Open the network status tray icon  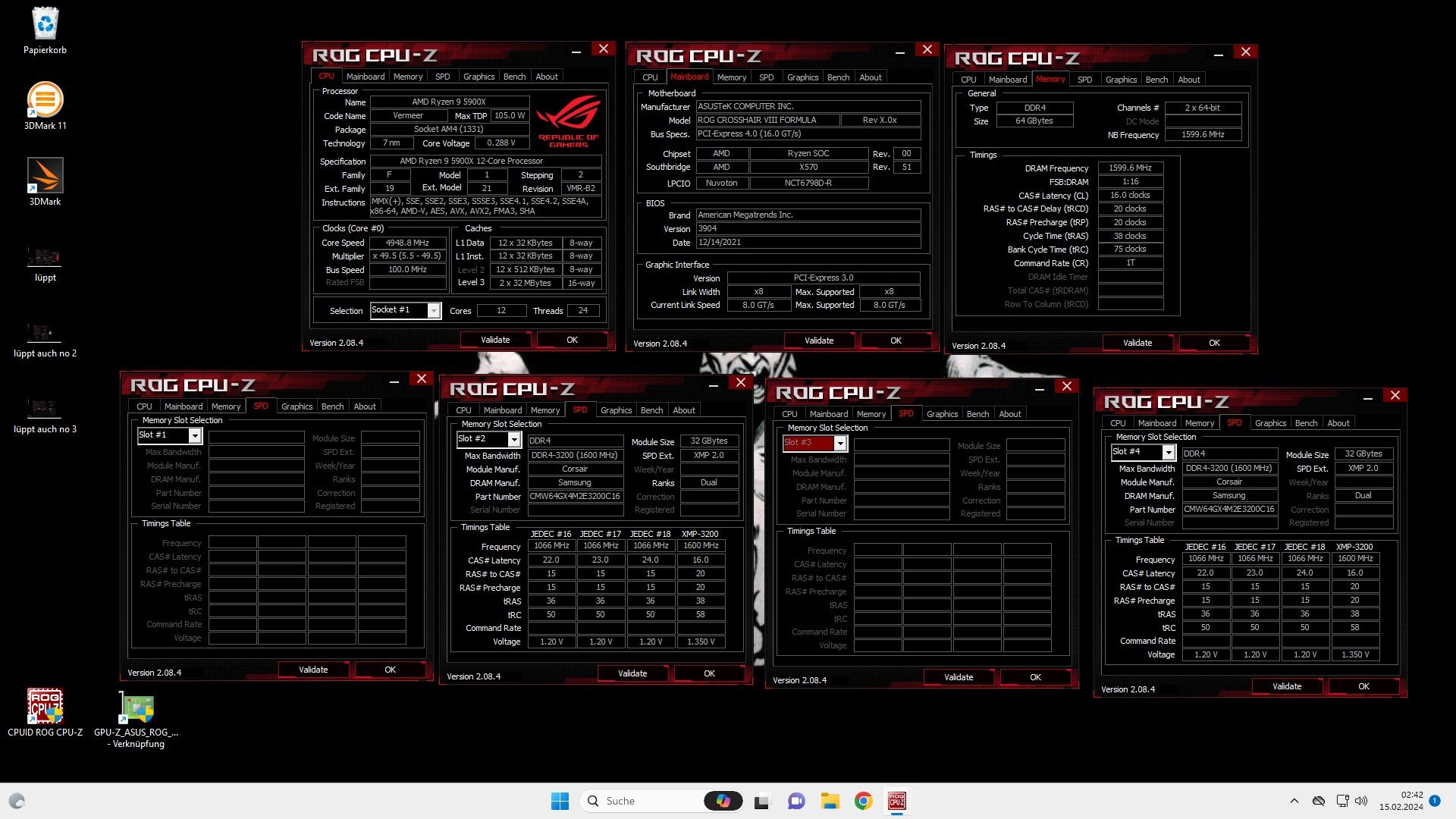[1342, 801]
